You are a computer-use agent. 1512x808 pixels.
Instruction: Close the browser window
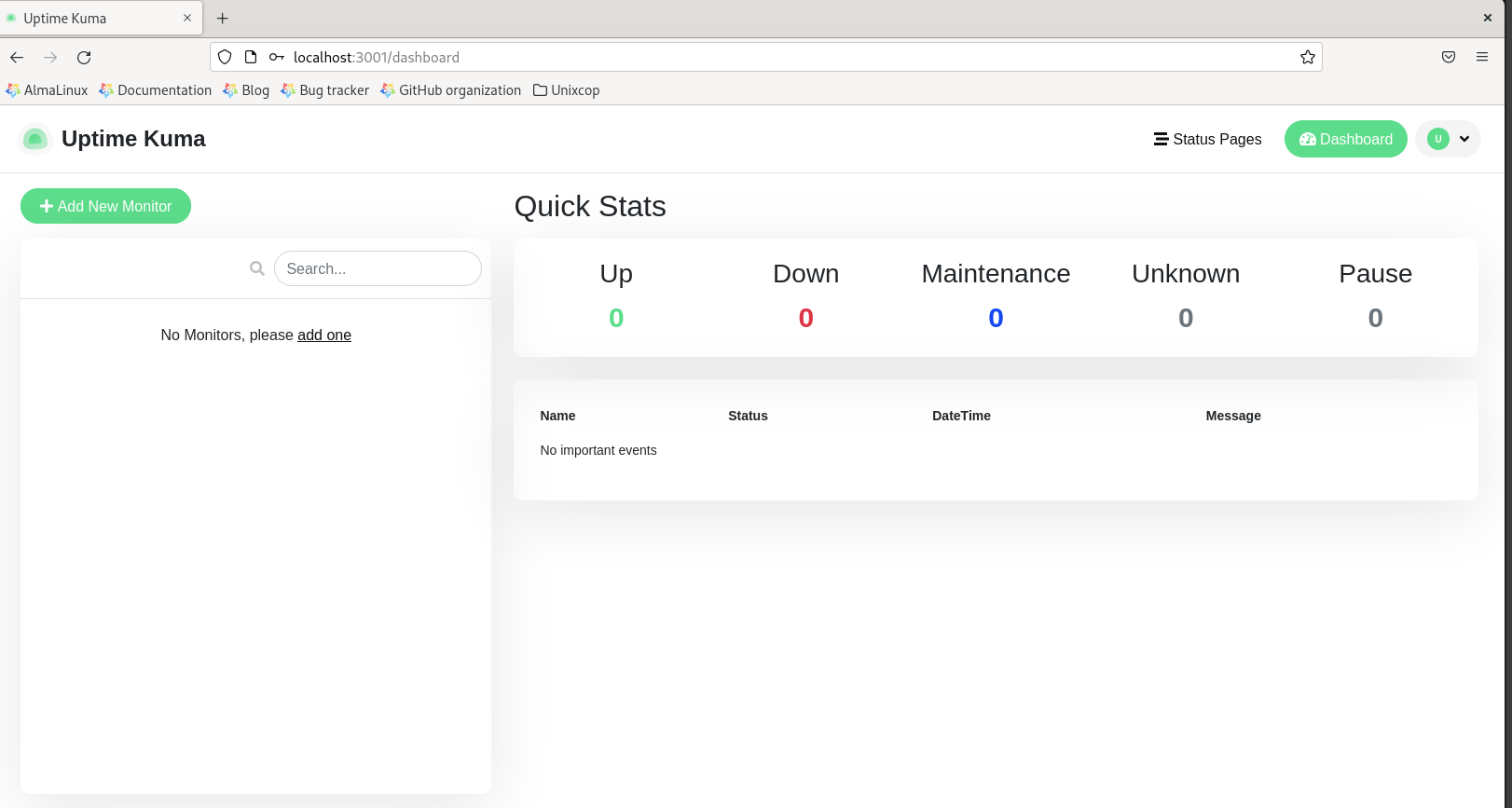coord(1488,18)
